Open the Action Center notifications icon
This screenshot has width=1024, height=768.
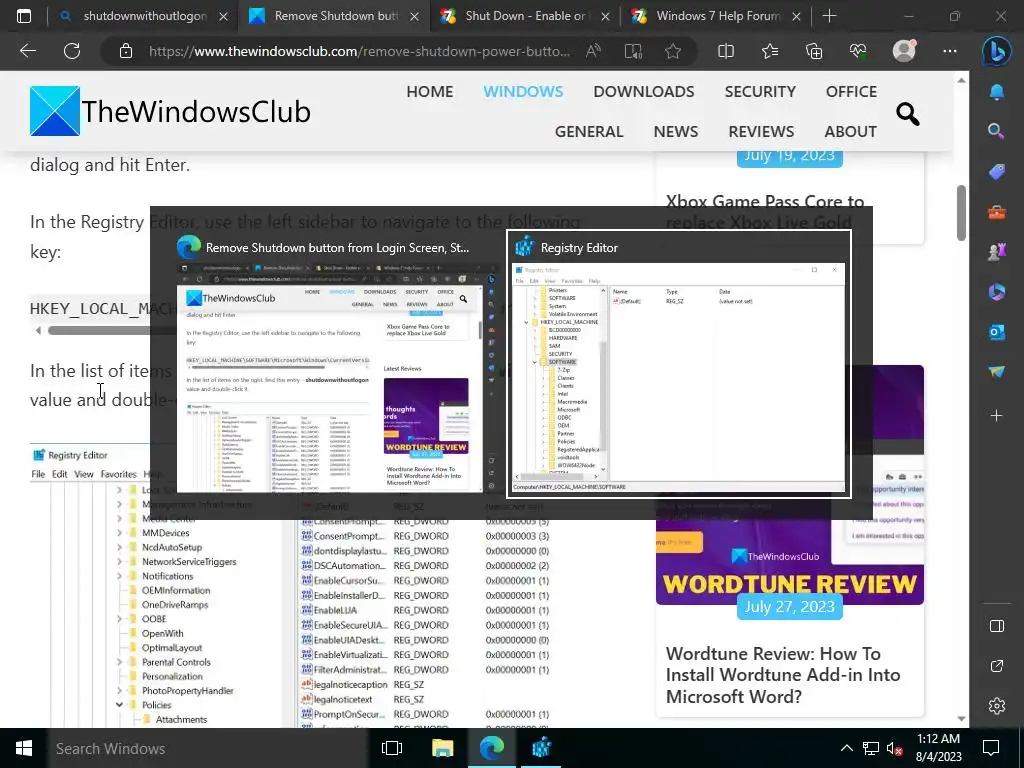(991, 748)
